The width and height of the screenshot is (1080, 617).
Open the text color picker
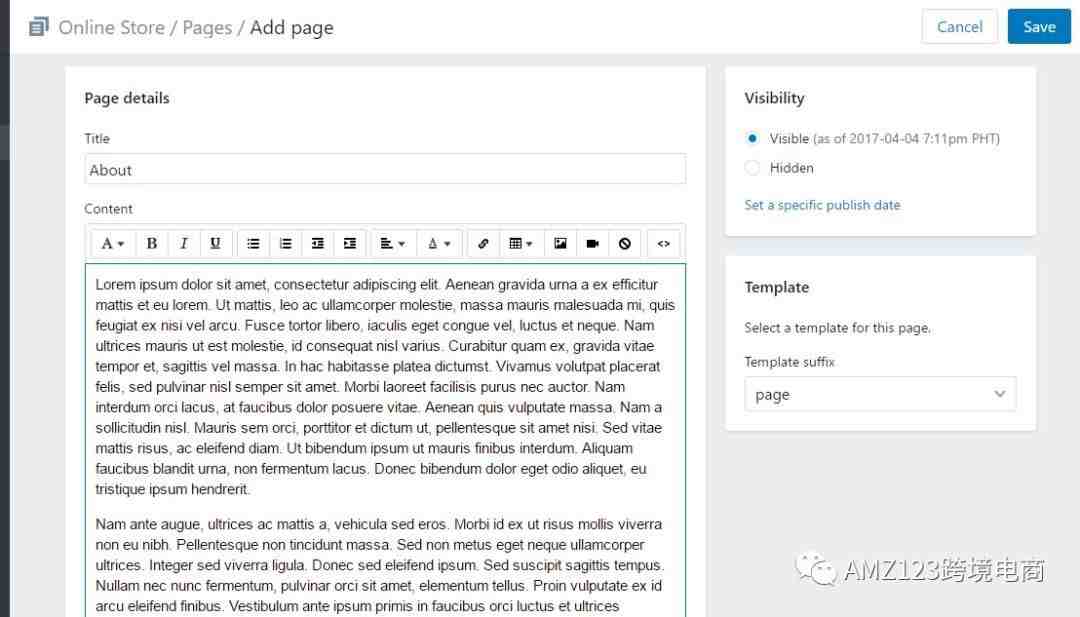(439, 244)
